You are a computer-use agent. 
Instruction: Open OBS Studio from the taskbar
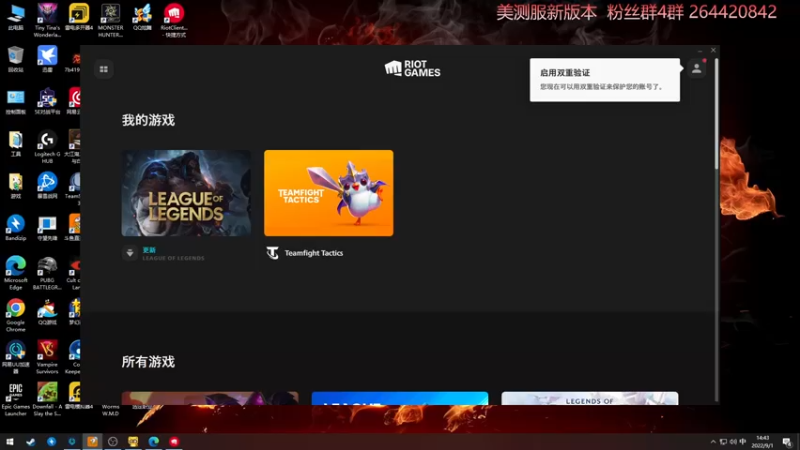(x=113, y=441)
